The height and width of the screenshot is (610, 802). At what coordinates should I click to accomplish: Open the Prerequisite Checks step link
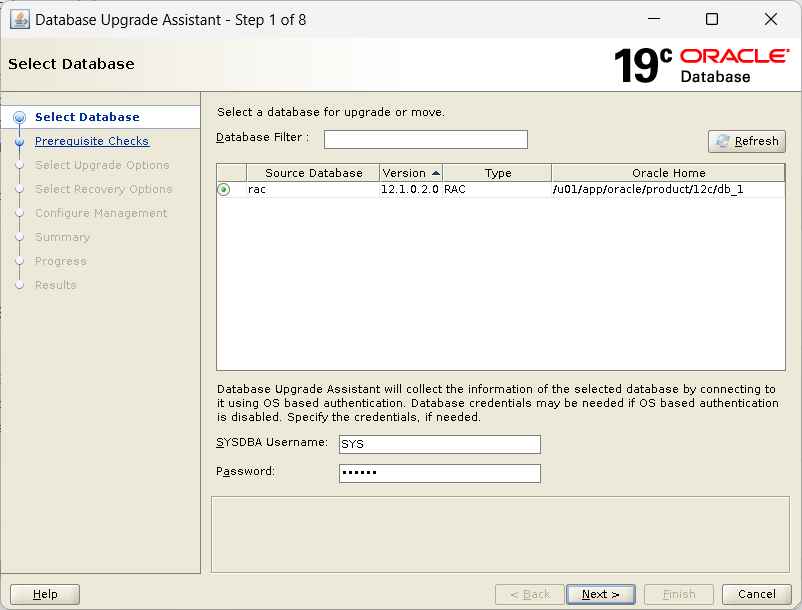[92, 141]
